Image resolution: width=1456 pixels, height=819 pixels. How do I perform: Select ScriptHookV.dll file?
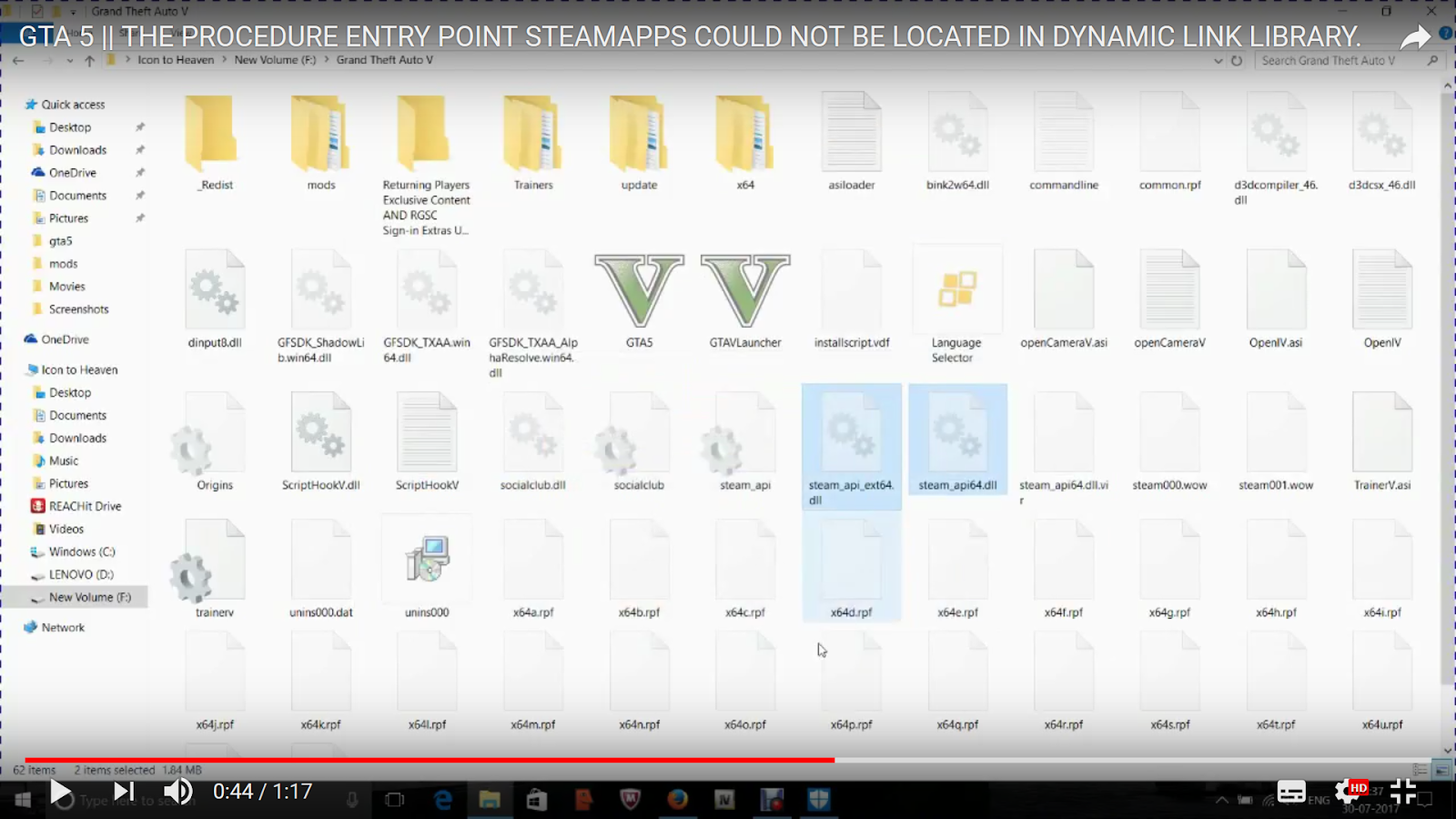coord(320,443)
